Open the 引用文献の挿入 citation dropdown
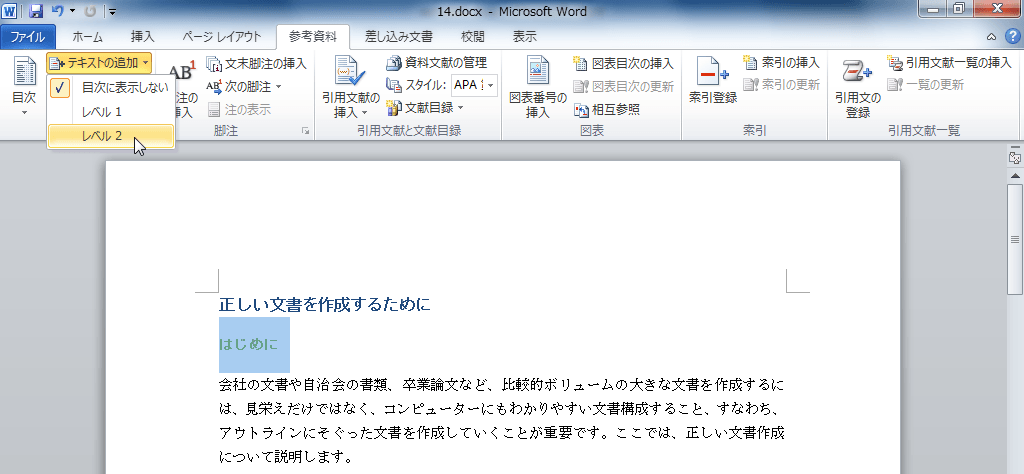Screen dimensions: 1024x474 (351, 88)
